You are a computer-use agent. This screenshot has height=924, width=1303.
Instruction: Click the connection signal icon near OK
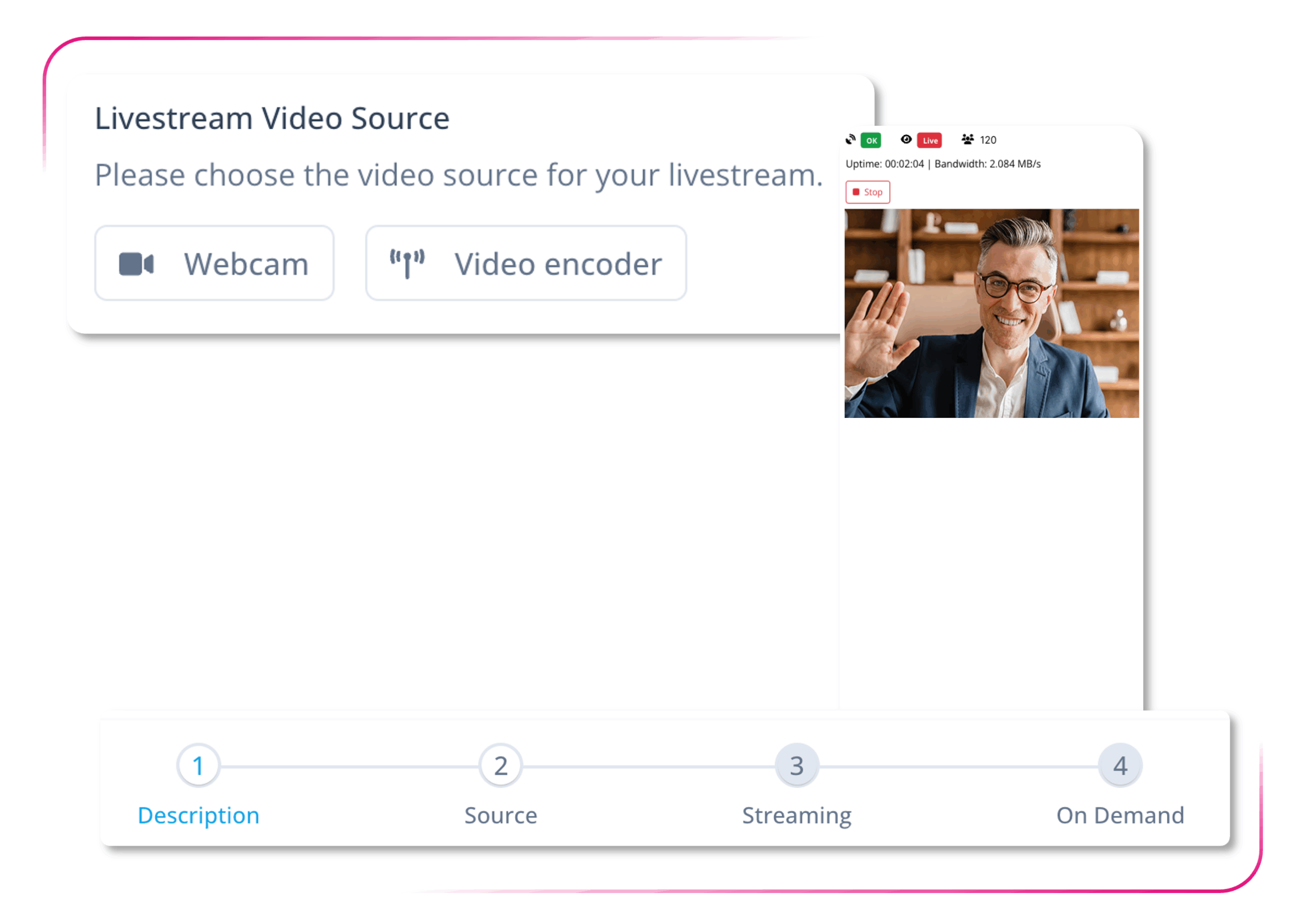(851, 139)
